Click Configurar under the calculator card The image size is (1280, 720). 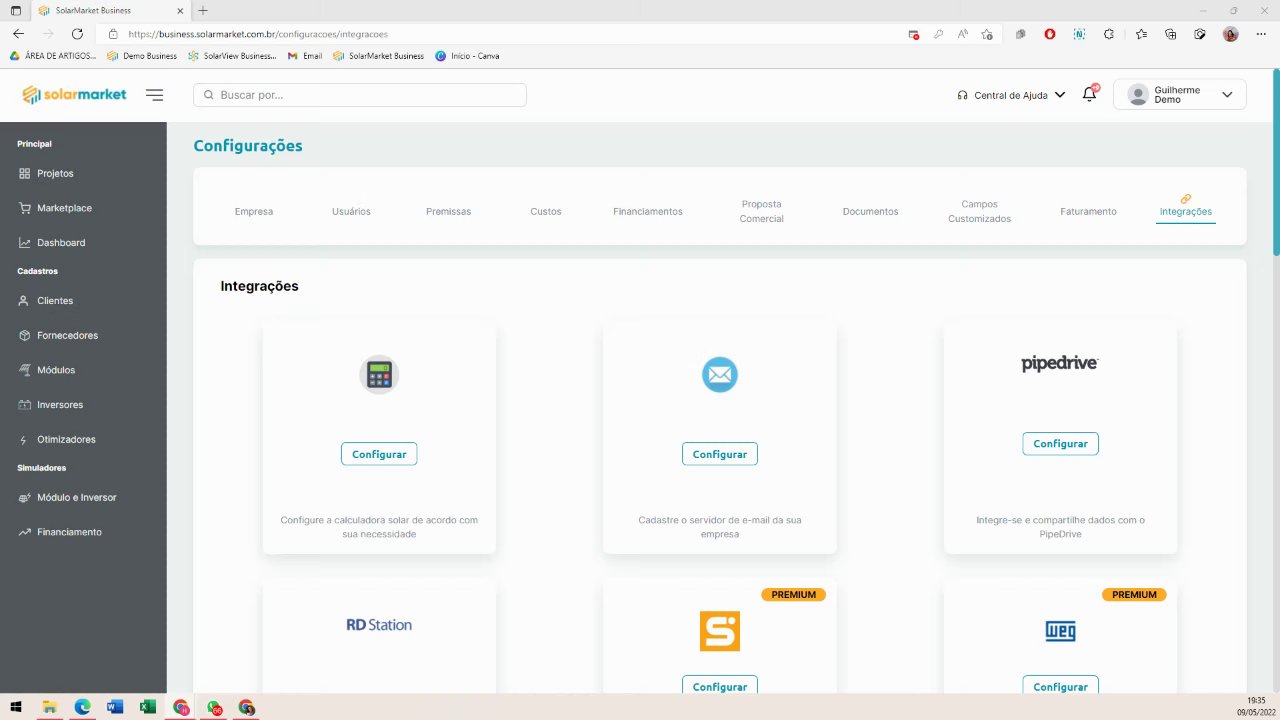[379, 454]
